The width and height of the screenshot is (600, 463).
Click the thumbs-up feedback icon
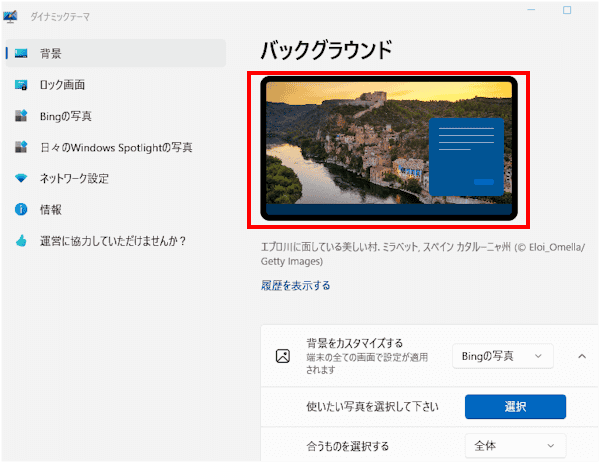(21, 241)
